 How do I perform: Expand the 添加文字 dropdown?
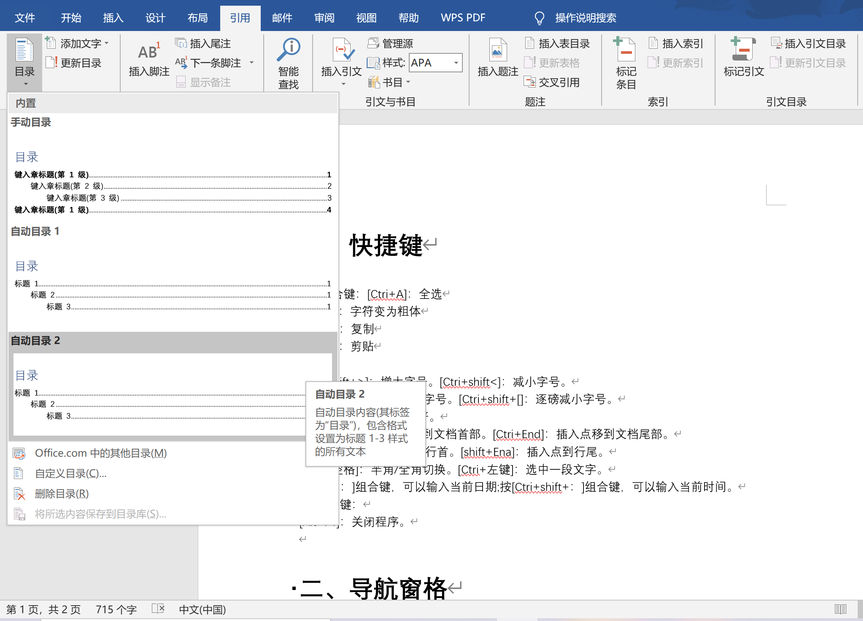[x=107, y=44]
